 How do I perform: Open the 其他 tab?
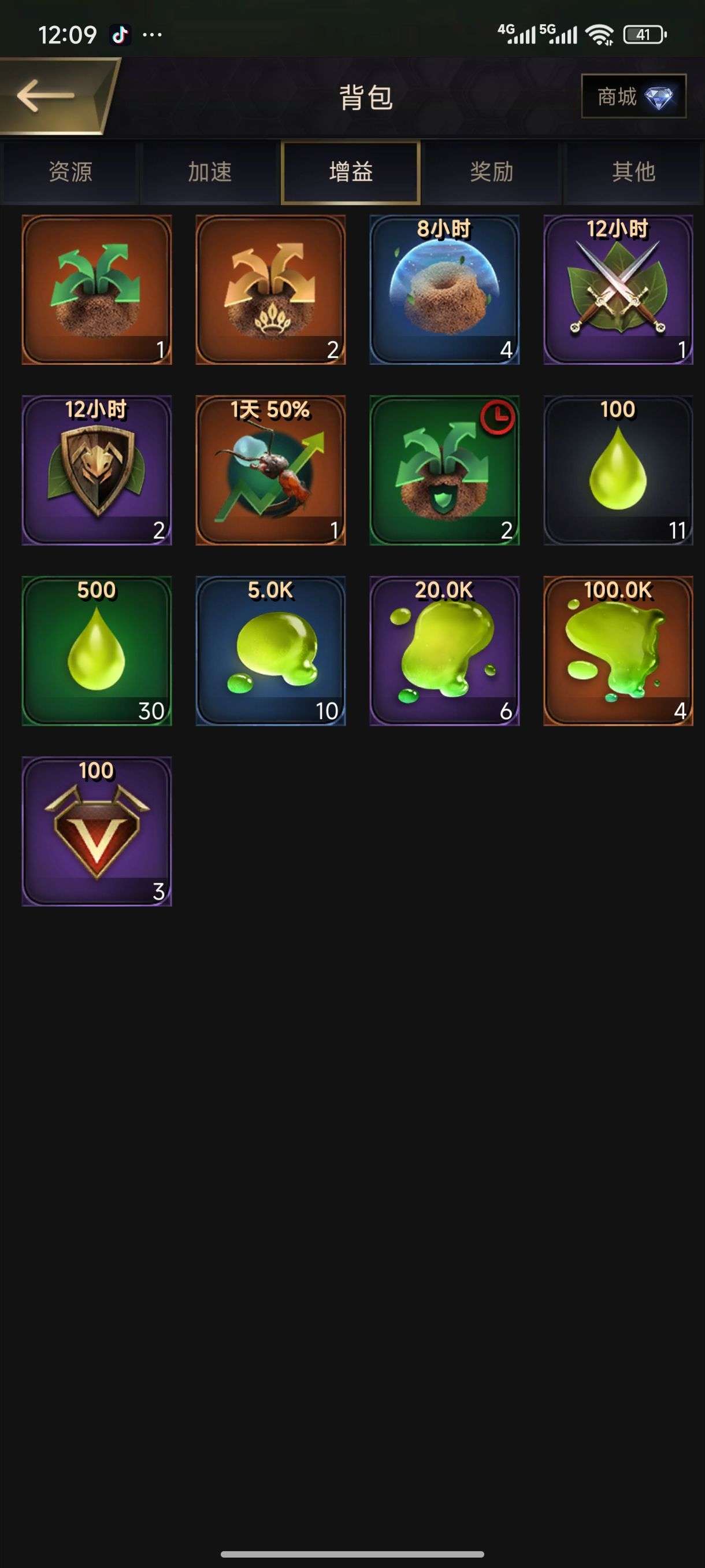(x=633, y=172)
